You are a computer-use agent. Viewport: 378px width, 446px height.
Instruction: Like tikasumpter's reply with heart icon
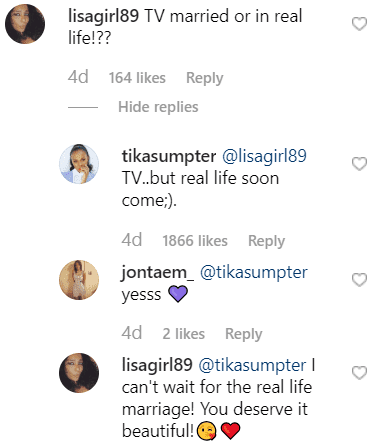click(x=359, y=164)
